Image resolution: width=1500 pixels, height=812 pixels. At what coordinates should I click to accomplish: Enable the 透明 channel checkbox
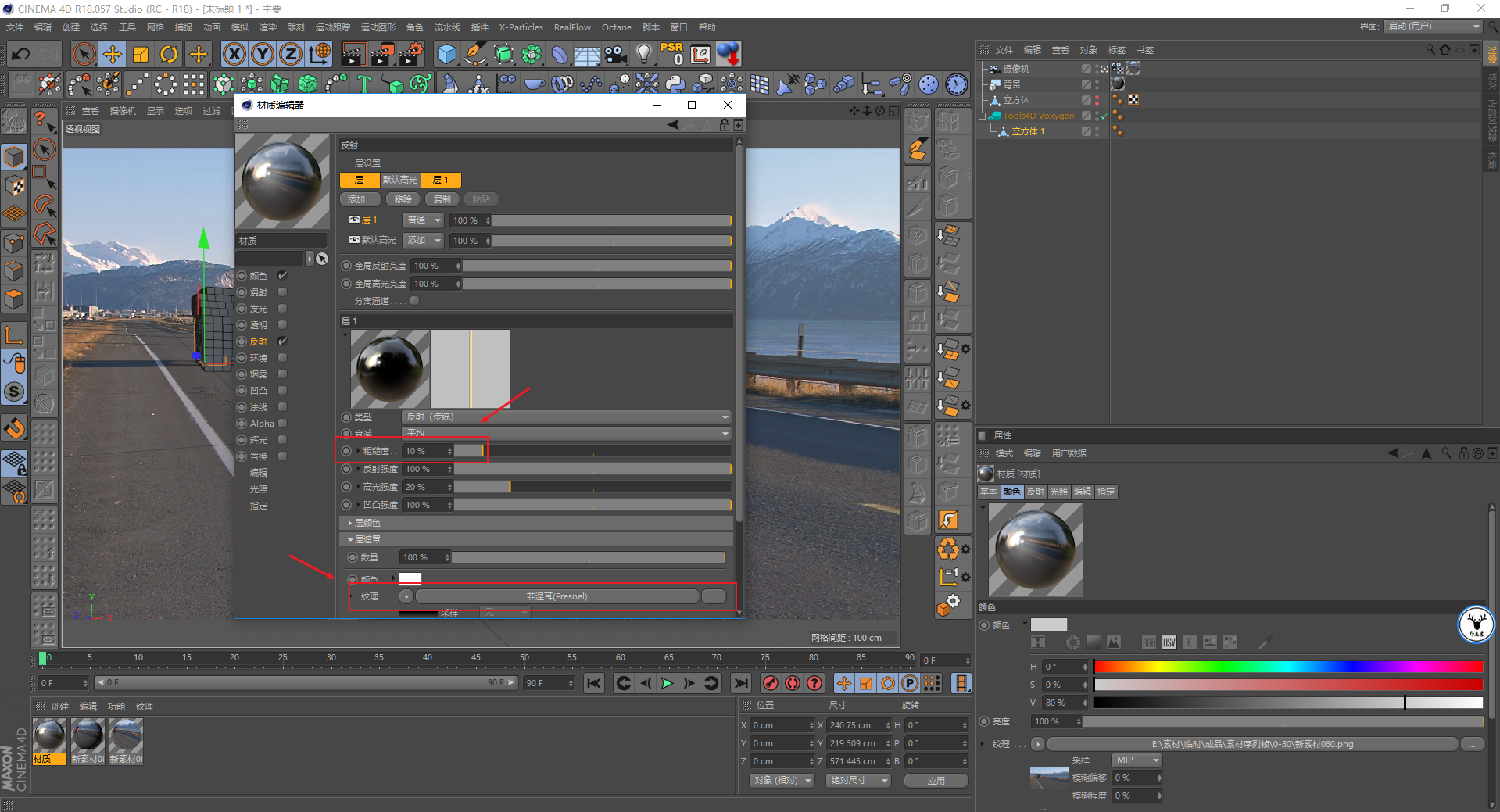pos(282,325)
